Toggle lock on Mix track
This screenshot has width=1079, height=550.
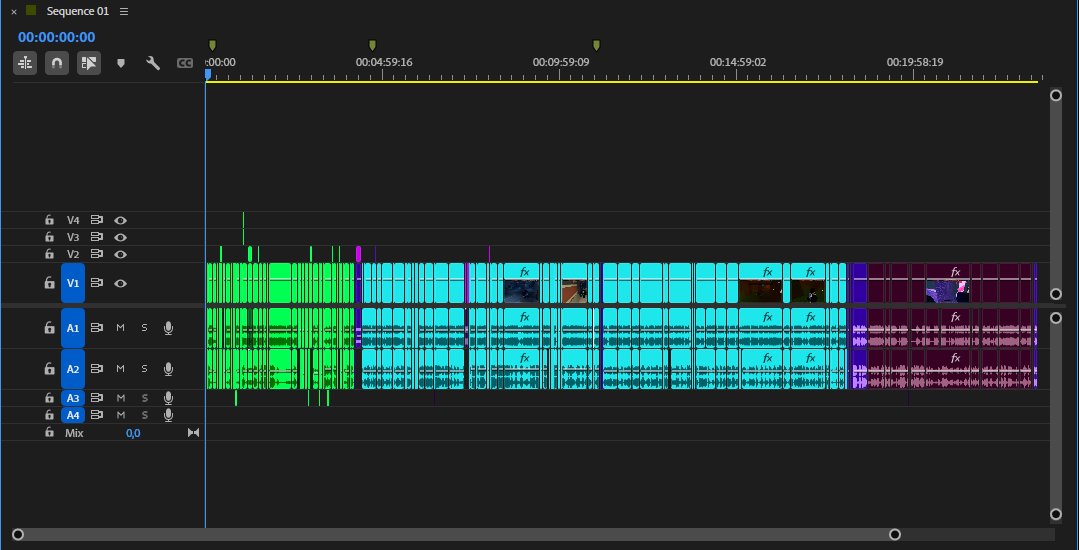(49, 432)
